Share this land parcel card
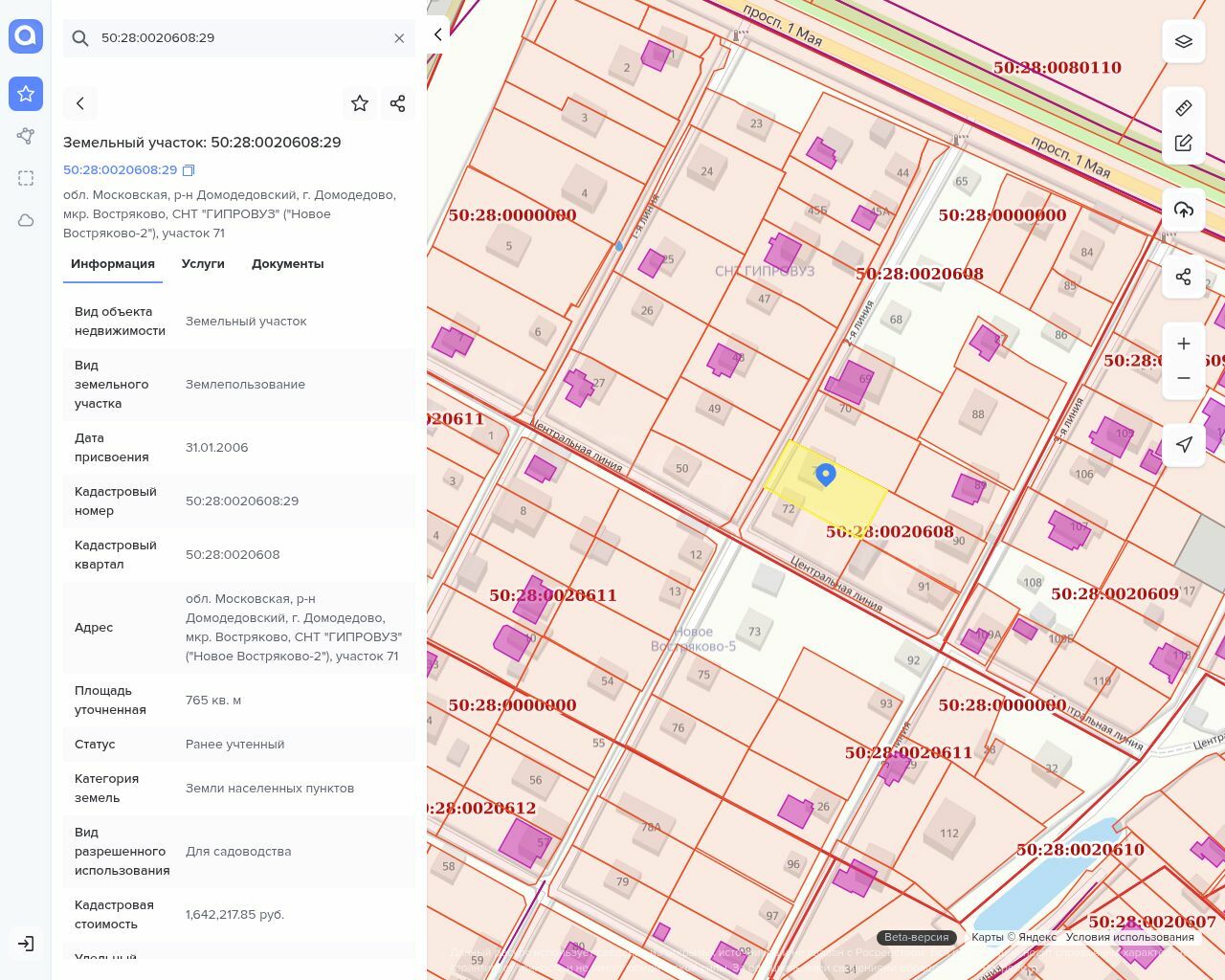This screenshot has height=980, width=1225. [x=398, y=103]
